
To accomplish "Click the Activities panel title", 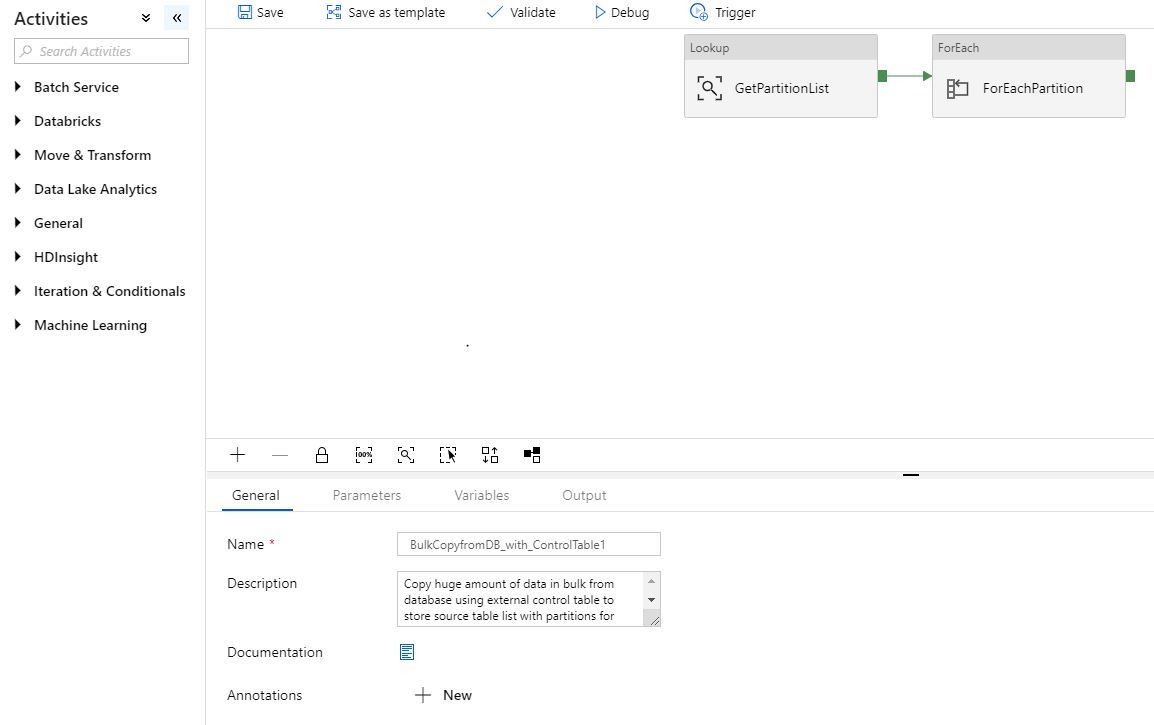I will click(x=51, y=18).
